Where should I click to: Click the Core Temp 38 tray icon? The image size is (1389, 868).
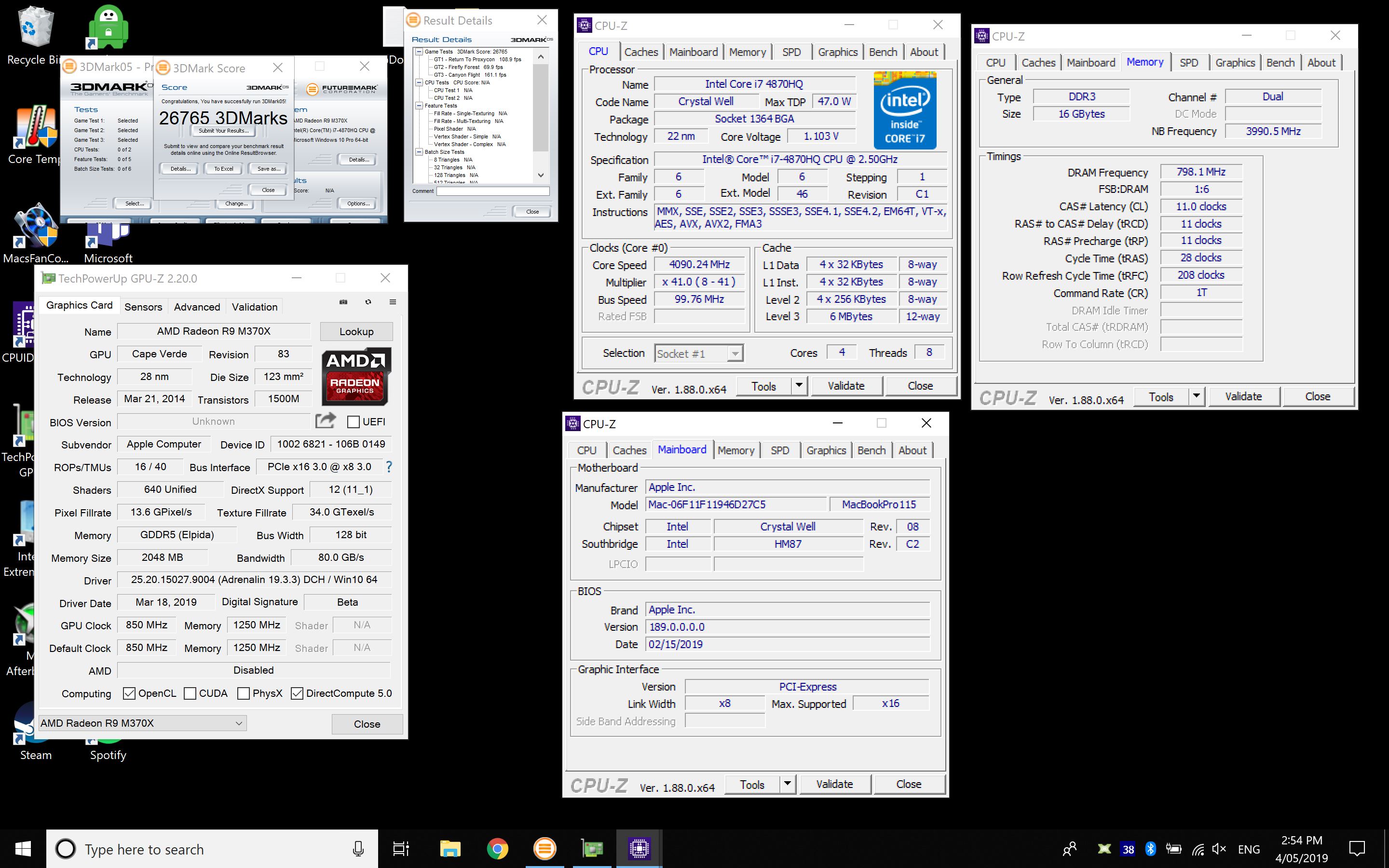1128,849
